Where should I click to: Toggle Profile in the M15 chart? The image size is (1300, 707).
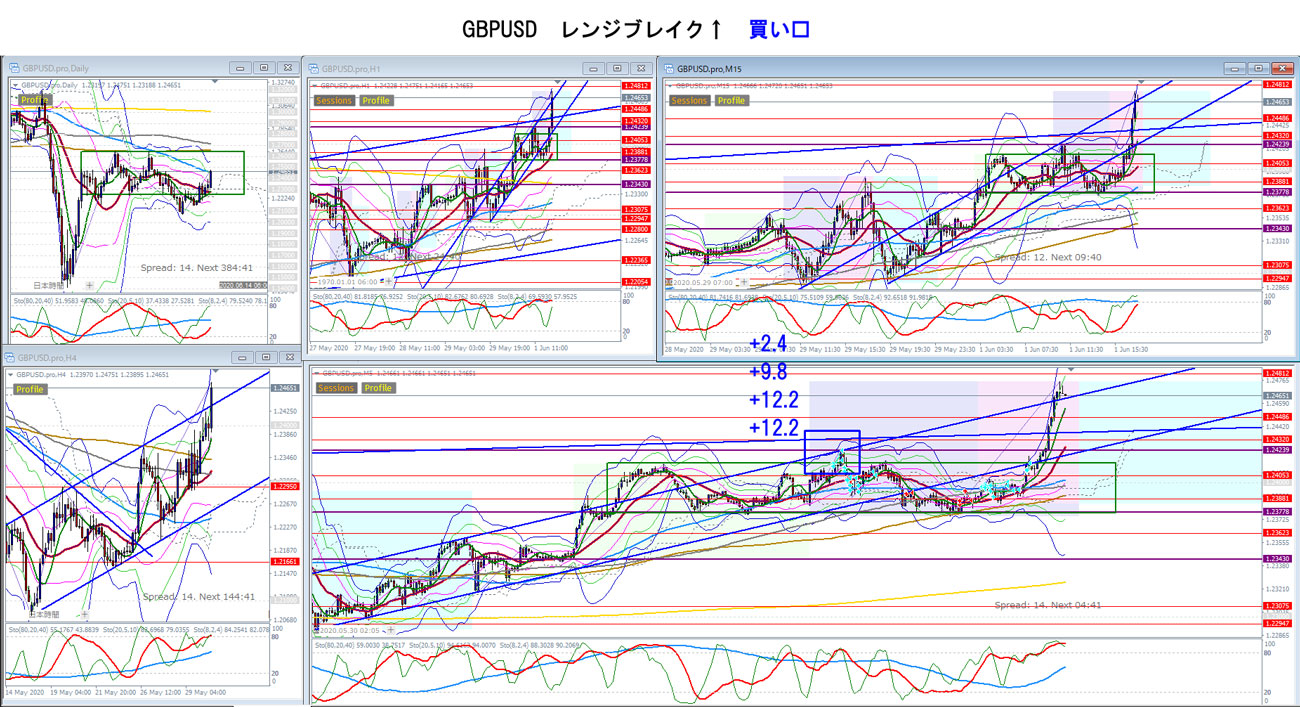pyautogui.click(x=731, y=100)
